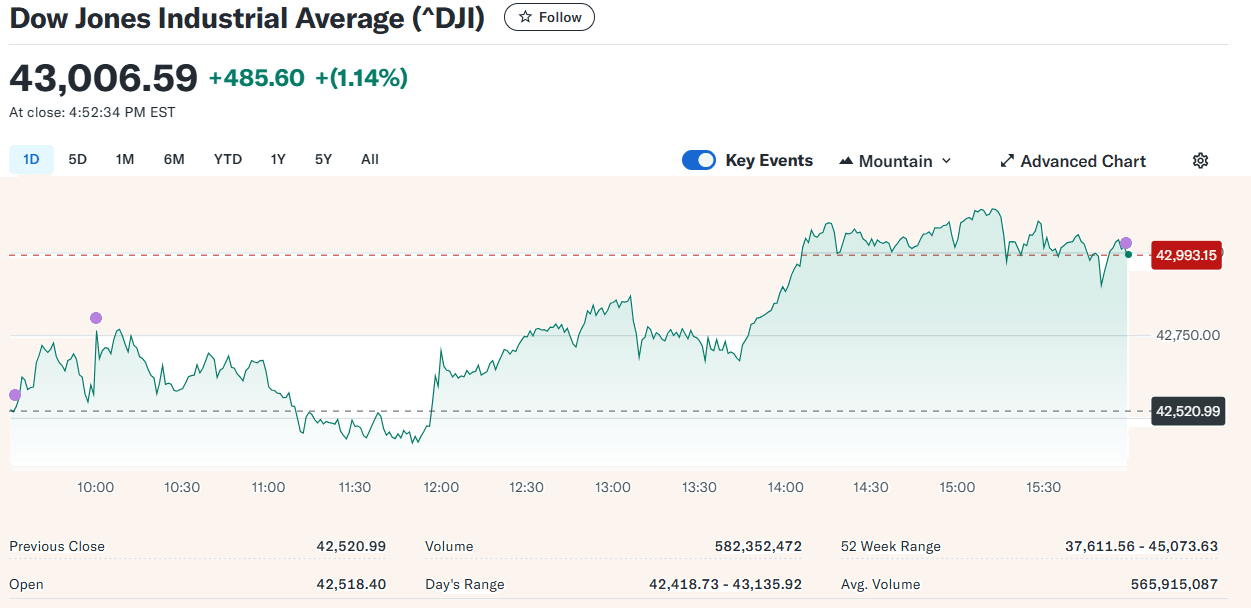Open the Advanced Chart expand icon link
This screenshot has height=608, width=1251.
pyautogui.click(x=1073, y=161)
